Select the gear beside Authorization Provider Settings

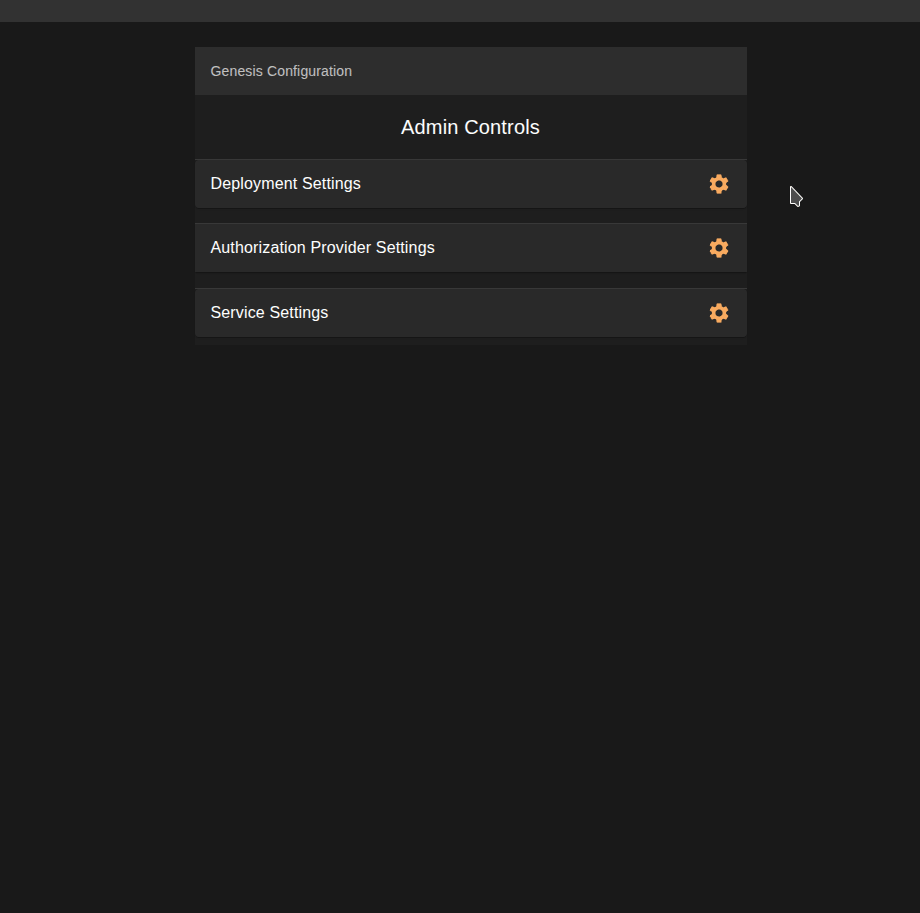coord(719,248)
